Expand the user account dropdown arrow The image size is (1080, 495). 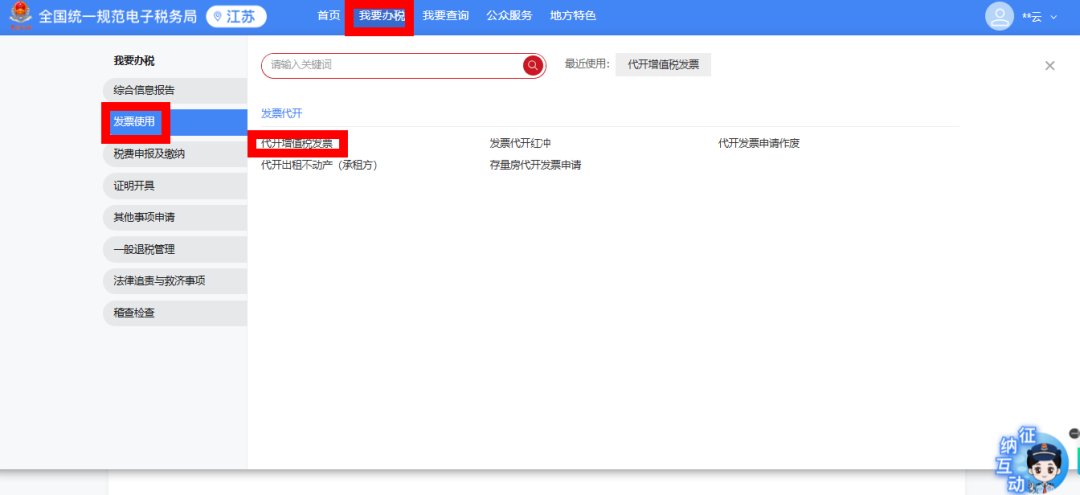pos(1053,17)
